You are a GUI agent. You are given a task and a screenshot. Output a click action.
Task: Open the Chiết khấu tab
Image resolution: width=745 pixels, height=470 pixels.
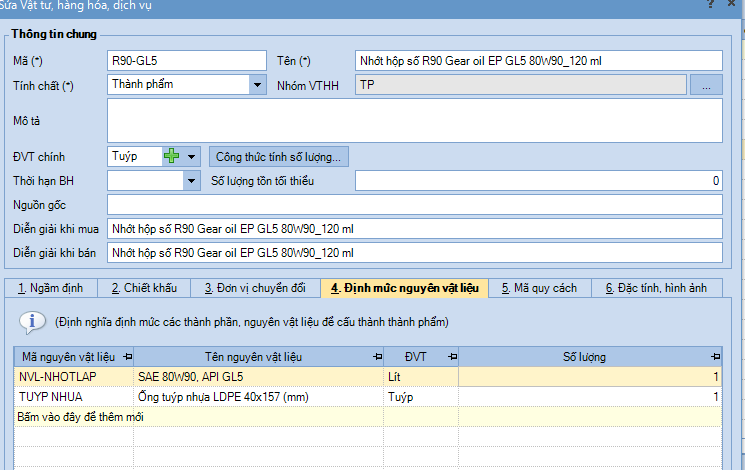(x=144, y=288)
